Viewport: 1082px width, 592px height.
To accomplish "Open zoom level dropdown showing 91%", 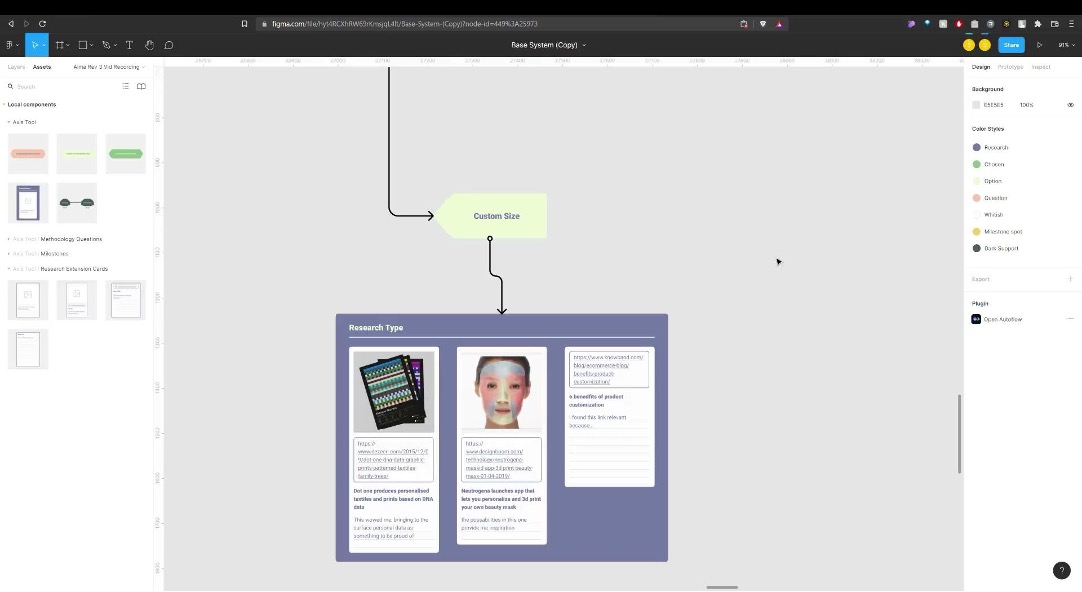I will pos(1066,45).
